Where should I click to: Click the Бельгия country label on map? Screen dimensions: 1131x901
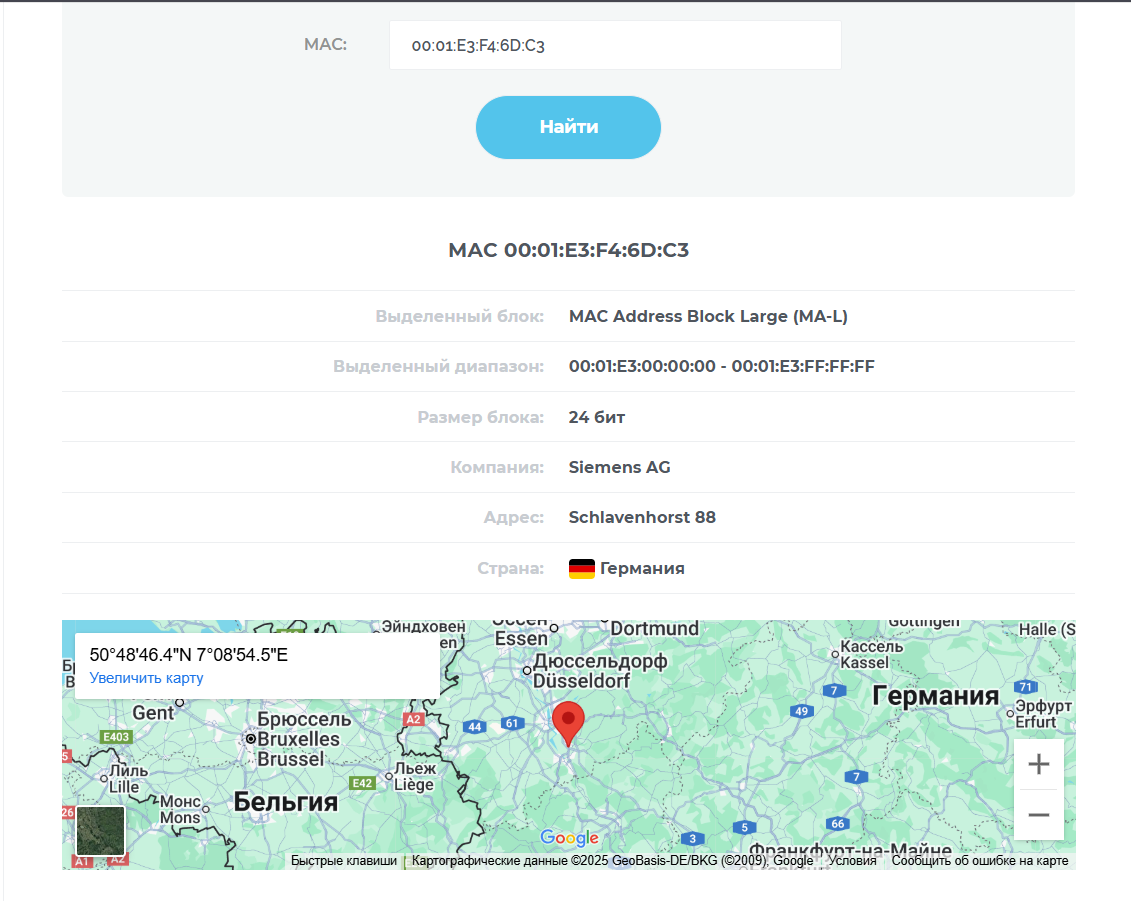286,801
